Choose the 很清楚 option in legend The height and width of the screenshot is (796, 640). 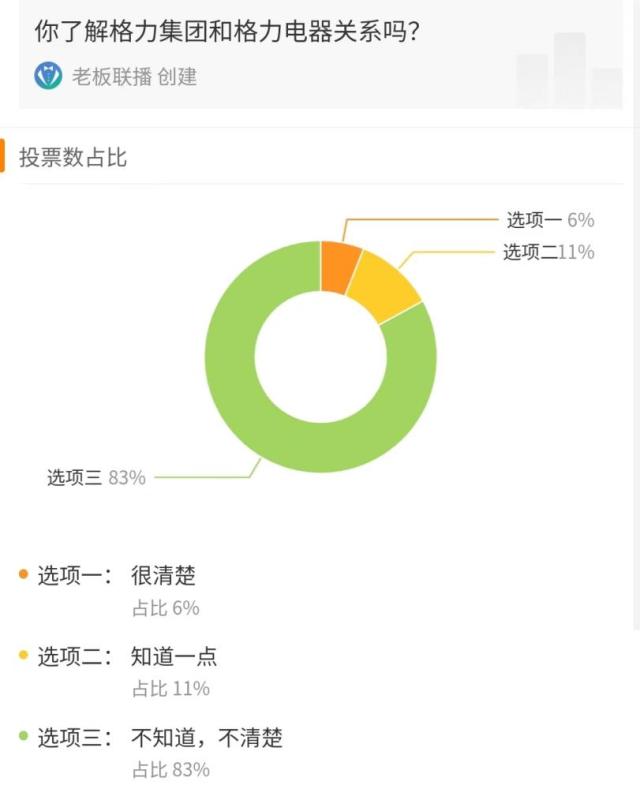[x=163, y=575]
